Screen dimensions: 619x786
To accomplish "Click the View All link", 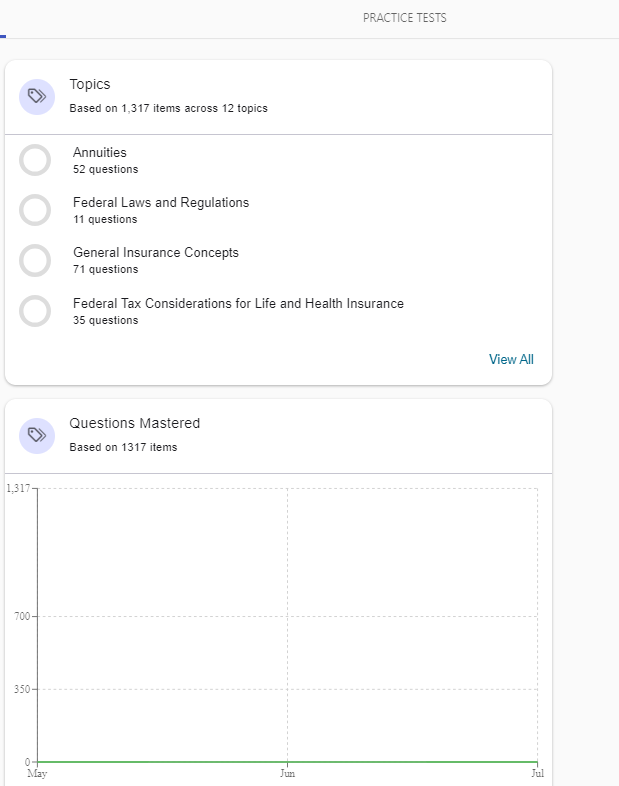I will pos(511,359).
